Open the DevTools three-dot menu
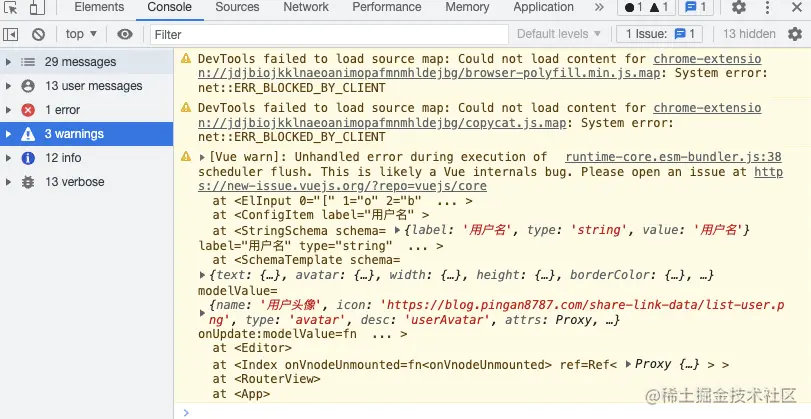The width and height of the screenshot is (811, 419). (x=768, y=7)
